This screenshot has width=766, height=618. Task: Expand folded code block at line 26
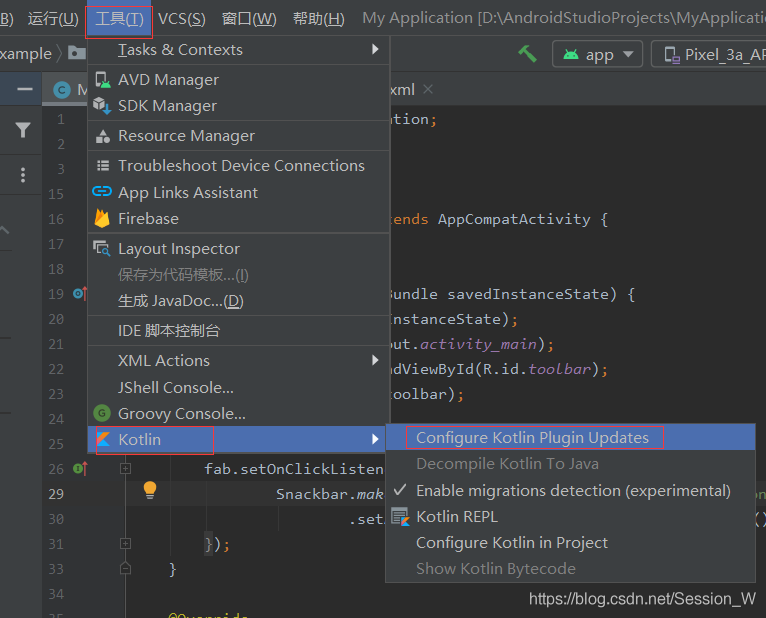coord(126,469)
